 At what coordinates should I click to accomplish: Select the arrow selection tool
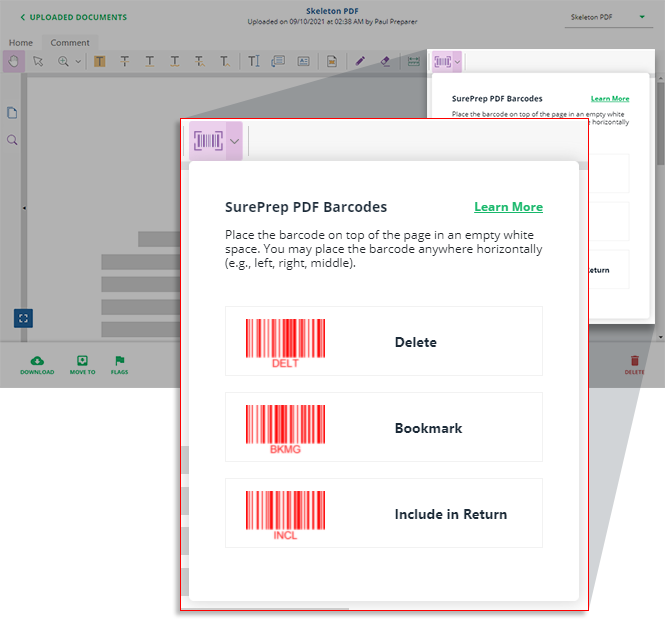38,61
